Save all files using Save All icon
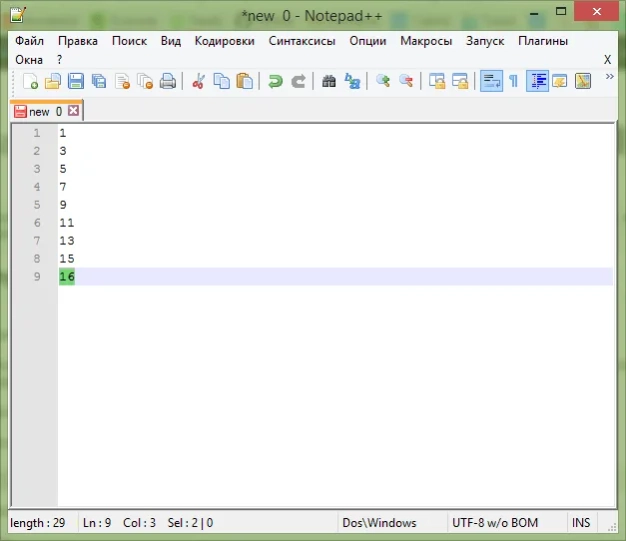The width and height of the screenshot is (626, 541). coord(99,81)
